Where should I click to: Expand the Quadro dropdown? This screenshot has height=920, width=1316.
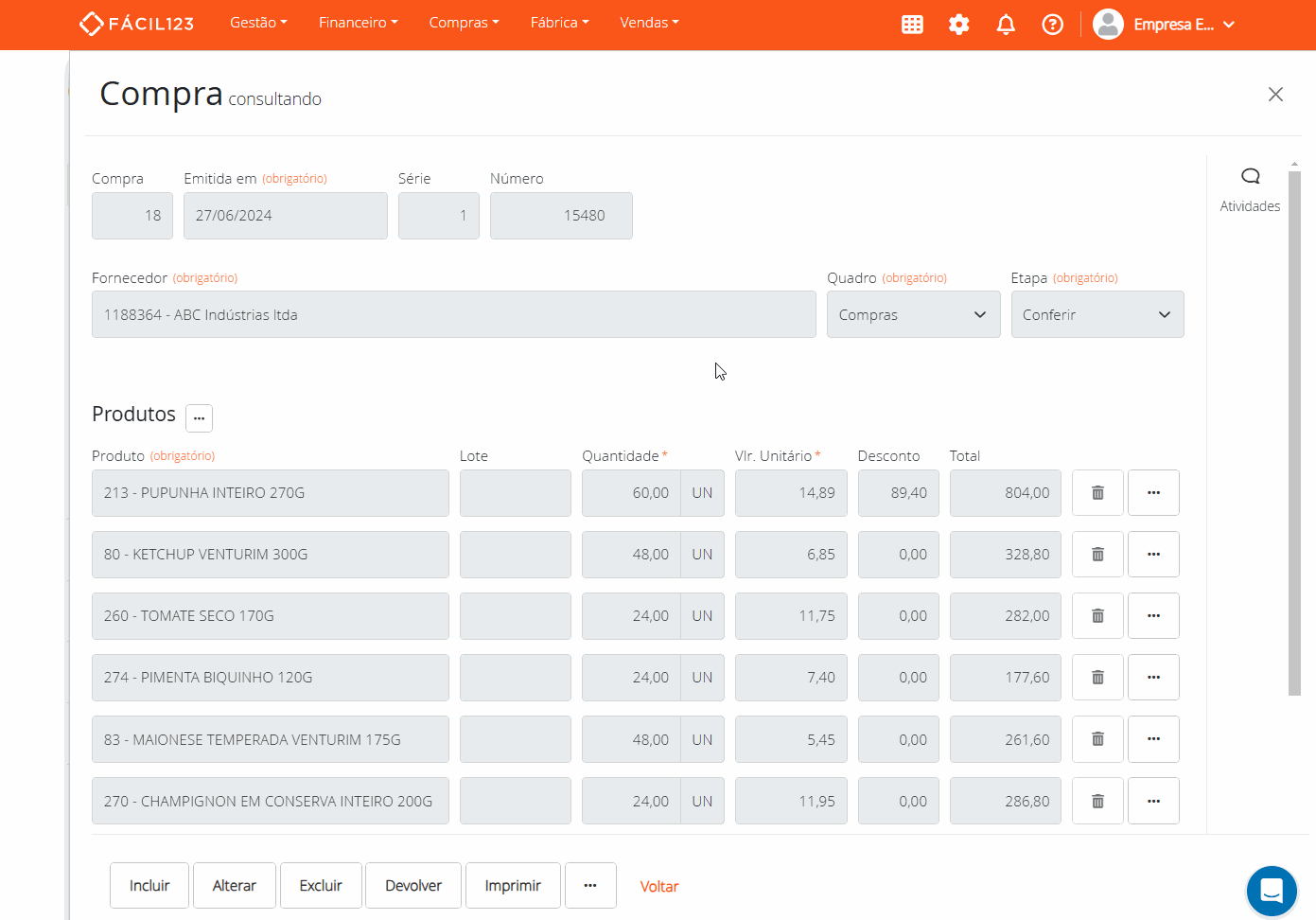pyautogui.click(x=913, y=315)
